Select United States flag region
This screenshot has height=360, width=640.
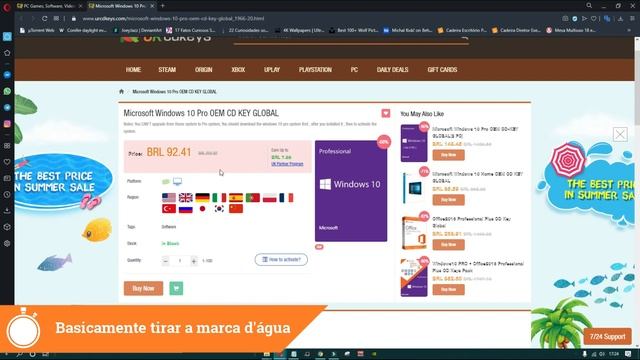pyautogui.click(x=169, y=198)
